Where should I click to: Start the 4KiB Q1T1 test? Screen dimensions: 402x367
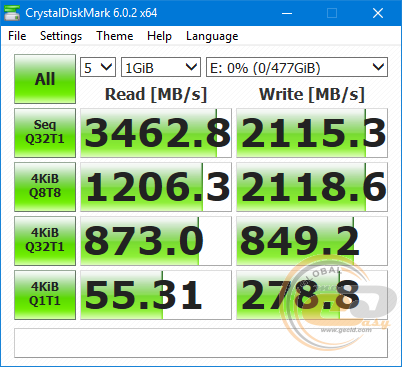tap(45, 295)
